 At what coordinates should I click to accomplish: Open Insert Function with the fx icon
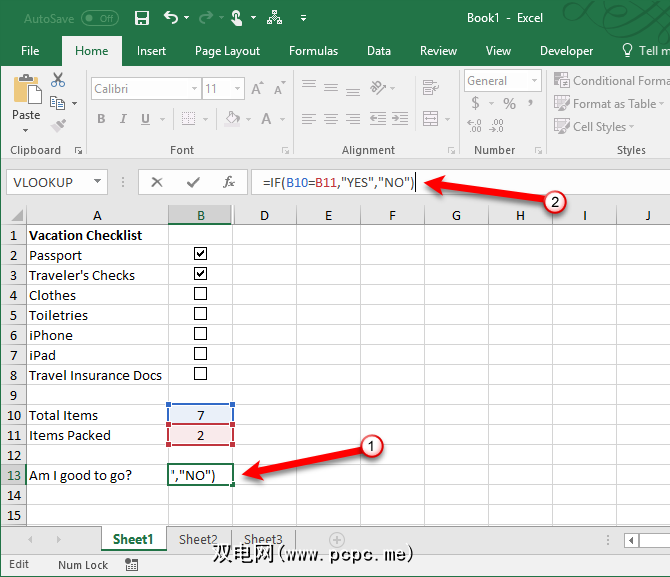[x=228, y=182]
